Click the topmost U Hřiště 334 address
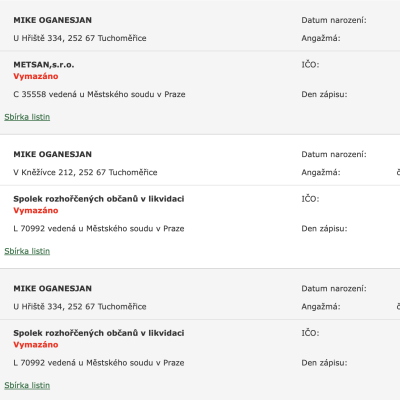Screen dimensions: 400x400 pos(80,38)
